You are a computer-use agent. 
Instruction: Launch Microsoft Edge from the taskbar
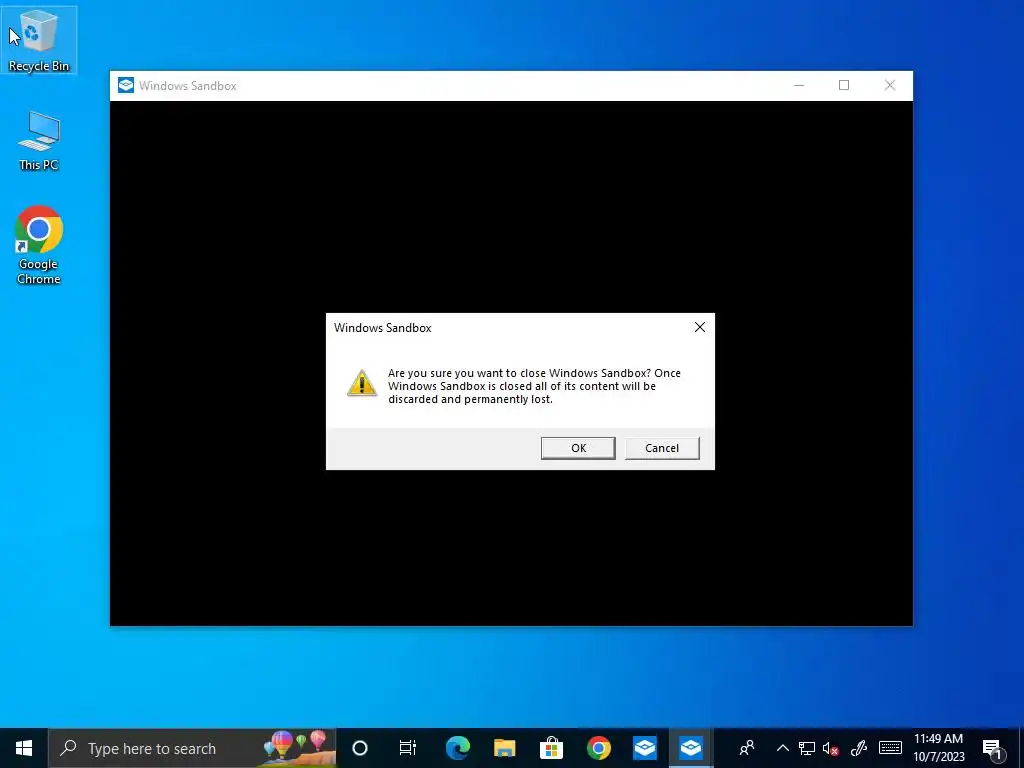click(x=458, y=748)
